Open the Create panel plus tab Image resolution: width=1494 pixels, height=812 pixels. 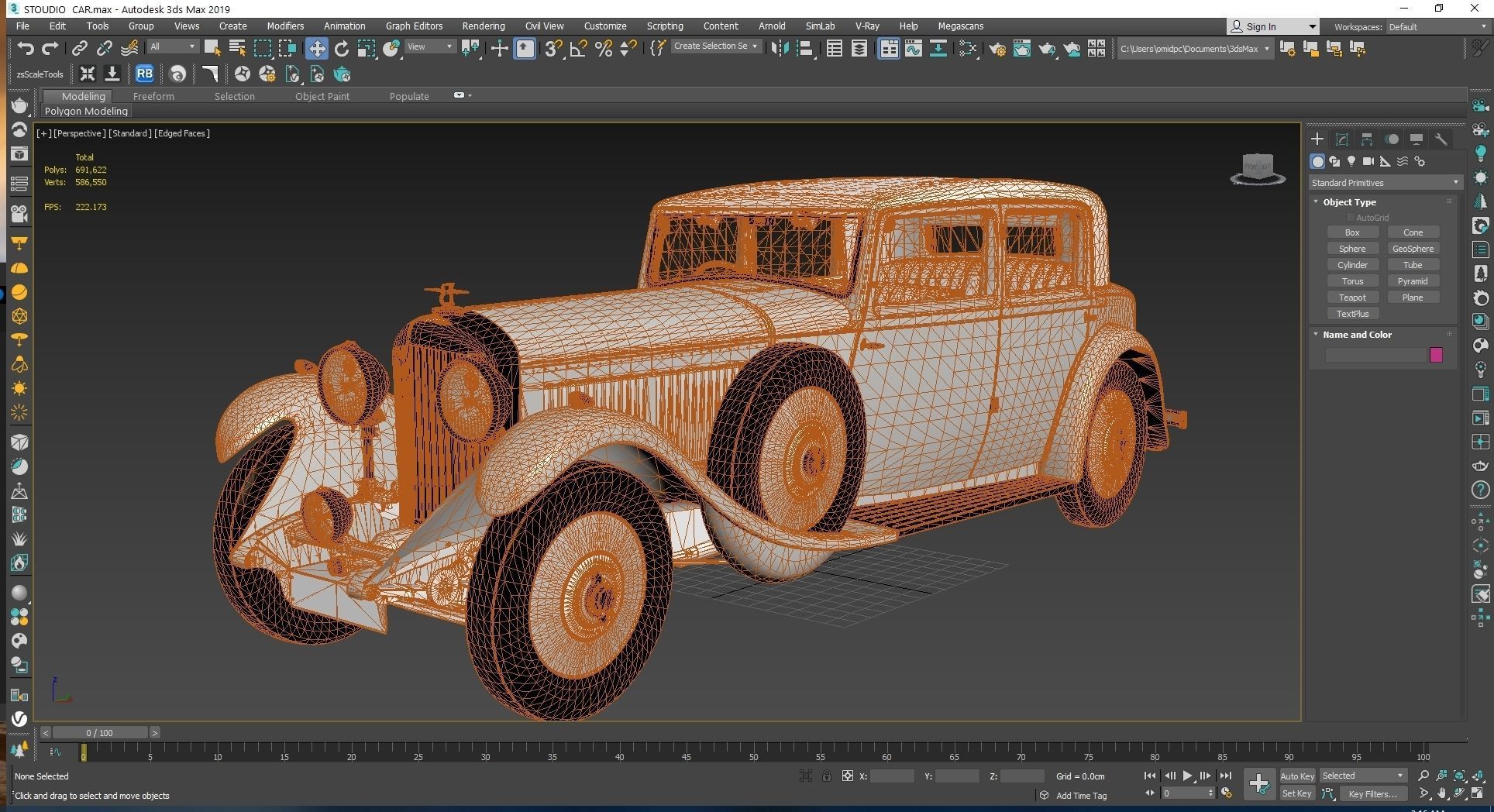click(x=1317, y=139)
